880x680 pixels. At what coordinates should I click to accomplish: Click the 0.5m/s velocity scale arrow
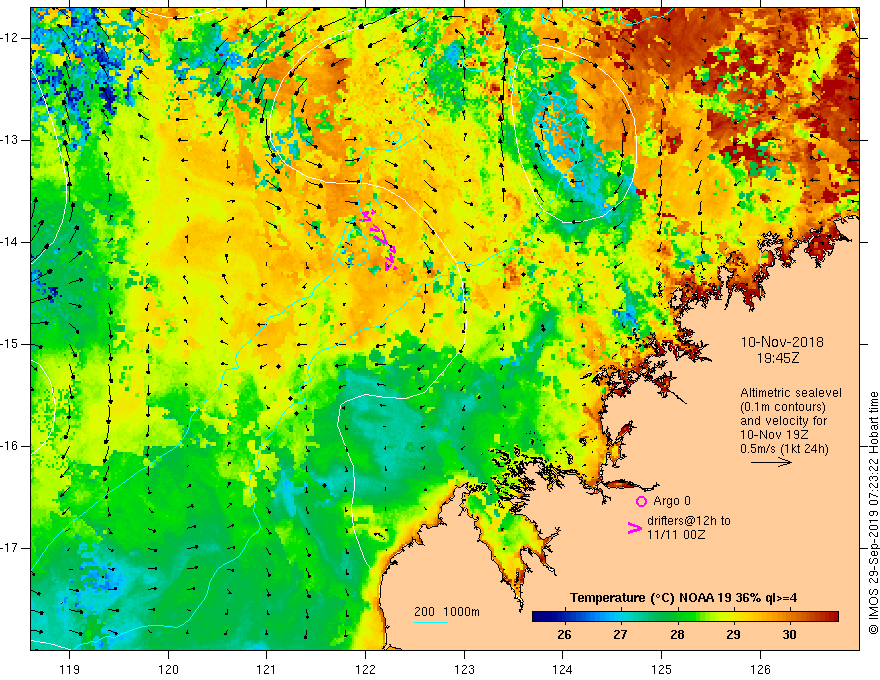pyautogui.click(x=771, y=462)
